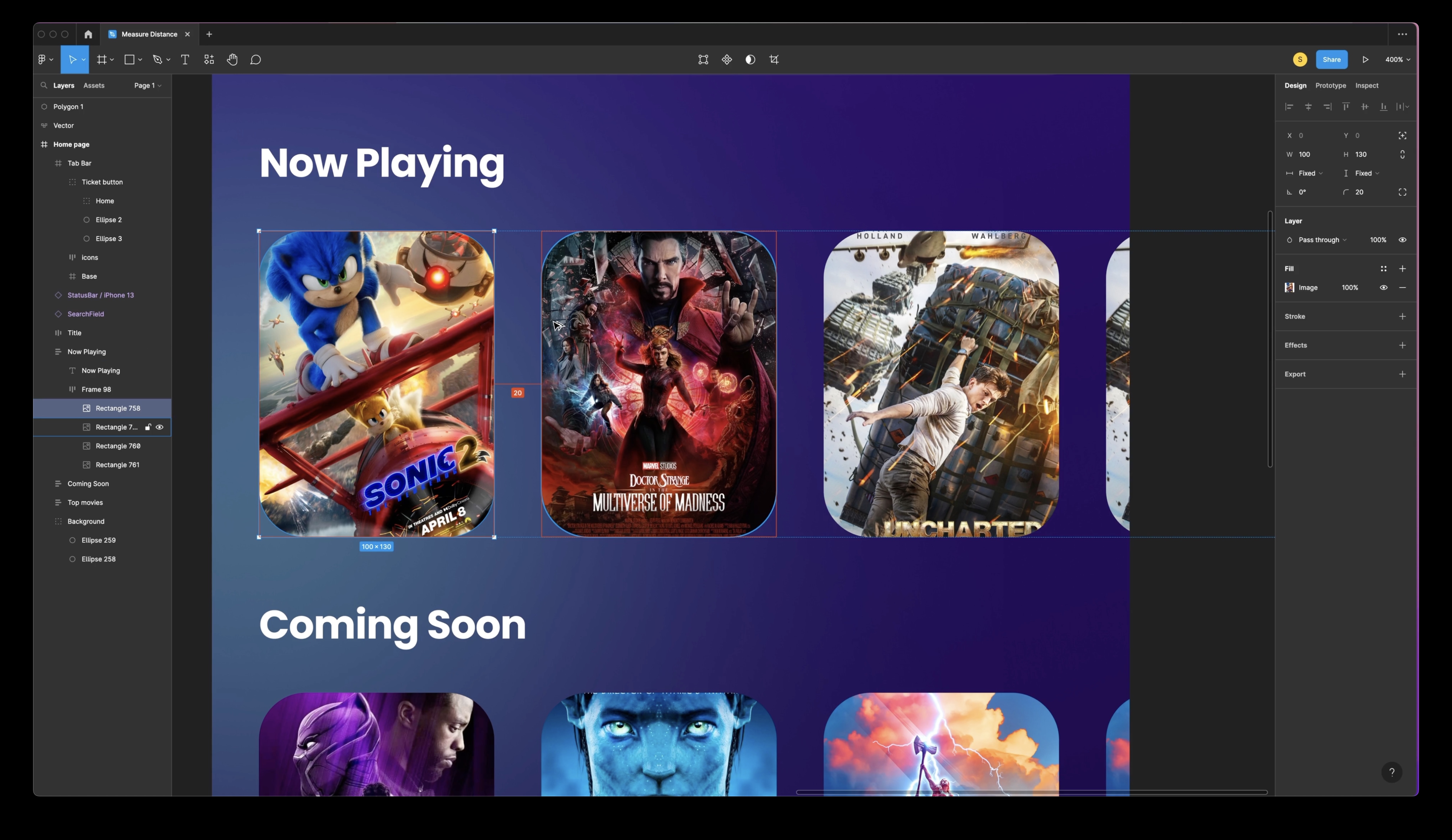Open the Assets tab
Viewport: 1452px width, 840px height.
(94, 85)
